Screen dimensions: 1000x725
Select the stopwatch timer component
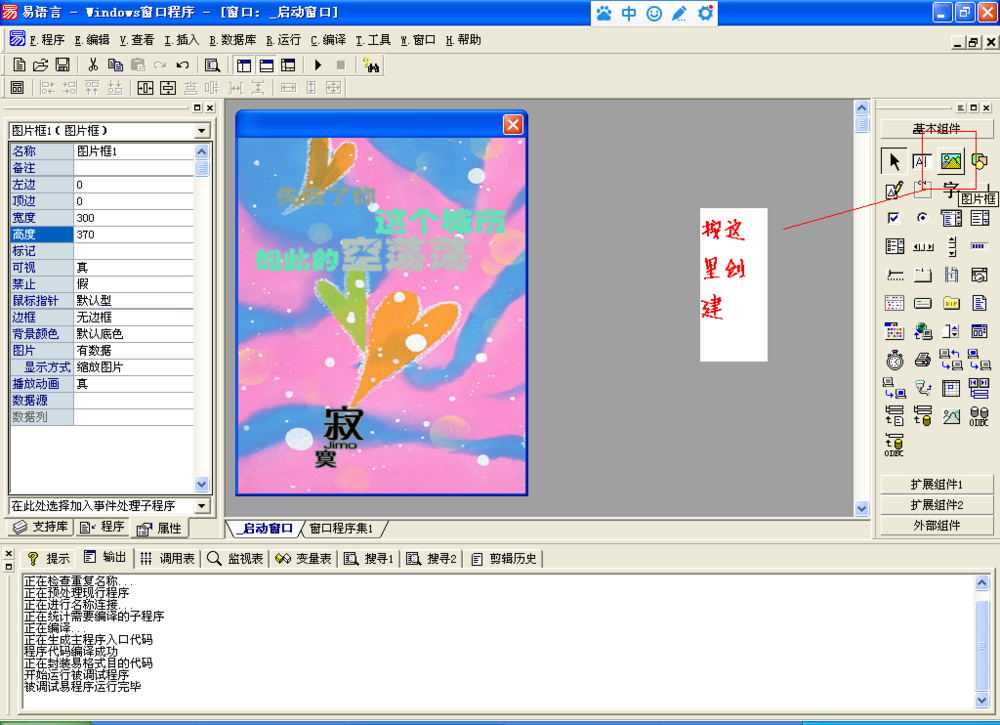click(x=894, y=360)
